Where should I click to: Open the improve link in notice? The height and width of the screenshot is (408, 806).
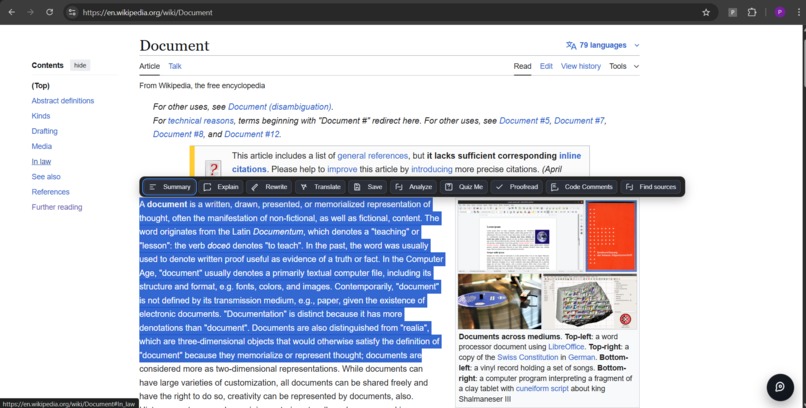click(x=342, y=169)
